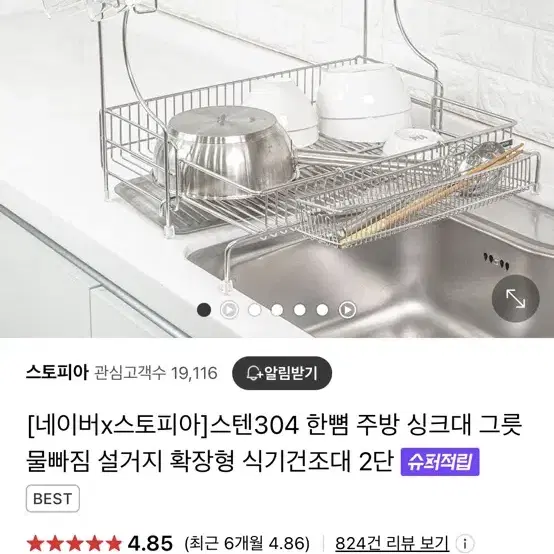Tap the 알림받기 notification button

pos(282,373)
